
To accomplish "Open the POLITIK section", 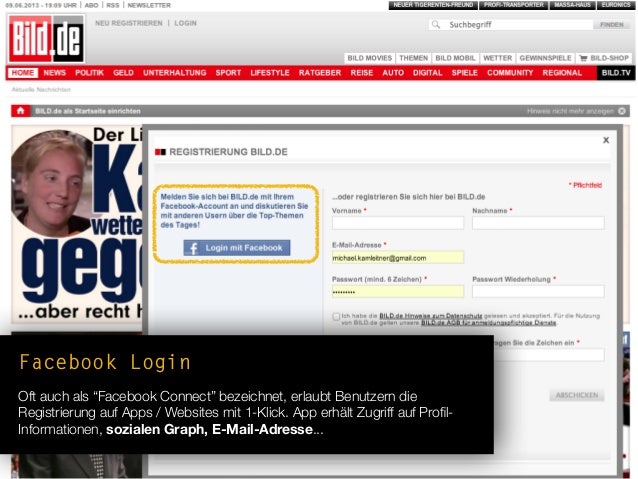I will 90,73.
